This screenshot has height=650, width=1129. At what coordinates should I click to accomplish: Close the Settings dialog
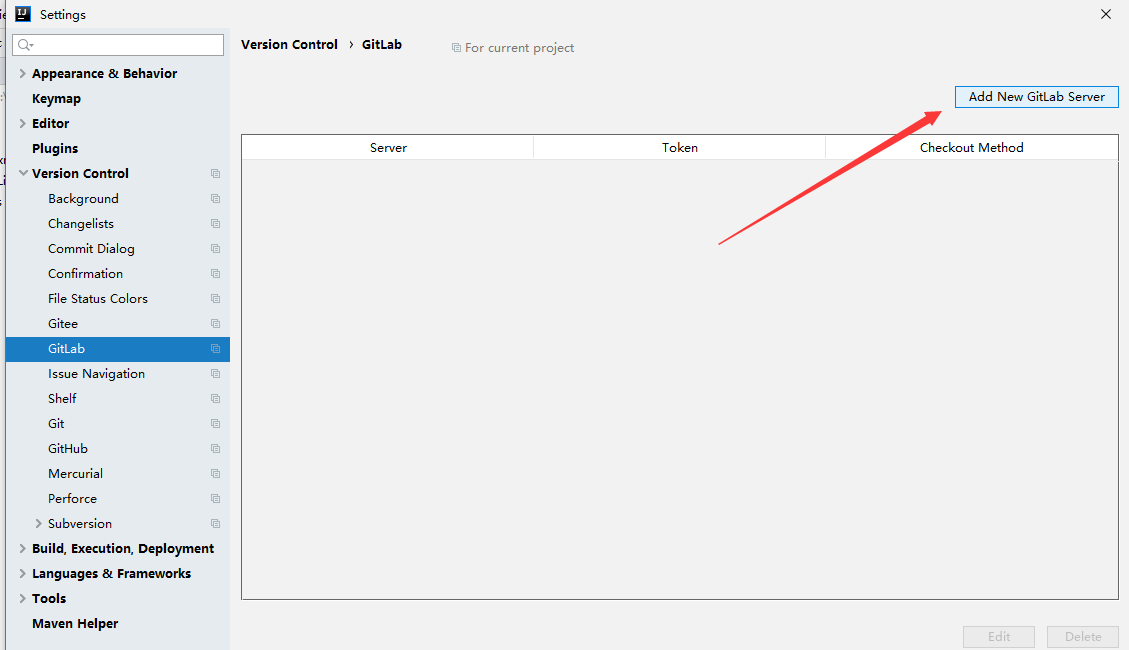[1106, 14]
